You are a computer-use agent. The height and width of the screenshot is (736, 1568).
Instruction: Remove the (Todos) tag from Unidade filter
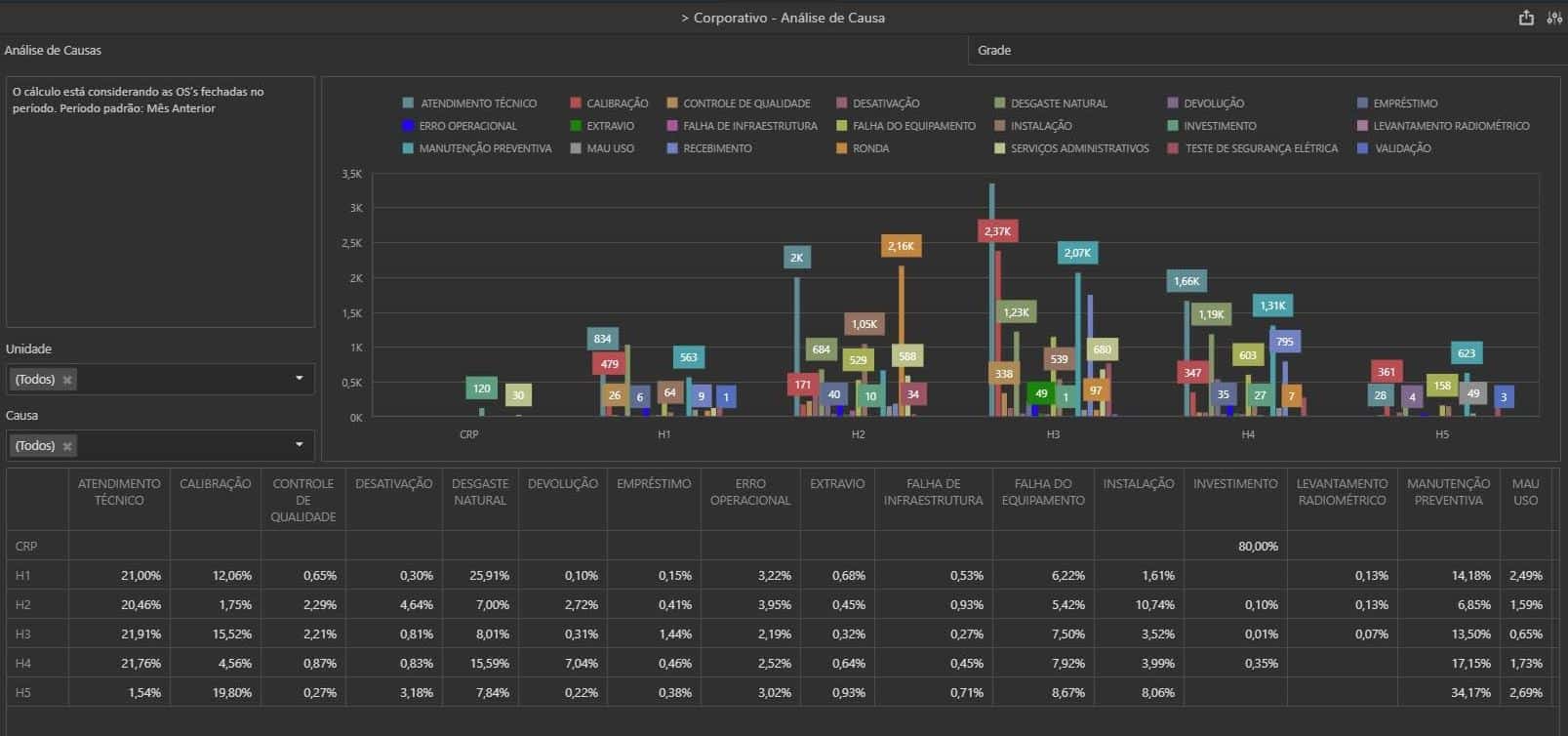click(67, 380)
